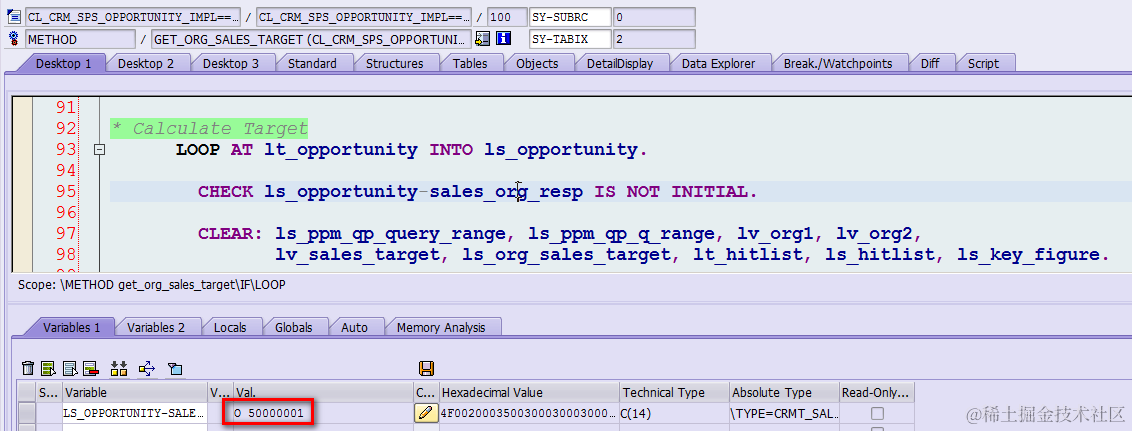Select the Memory Analysis tab

coord(440,327)
